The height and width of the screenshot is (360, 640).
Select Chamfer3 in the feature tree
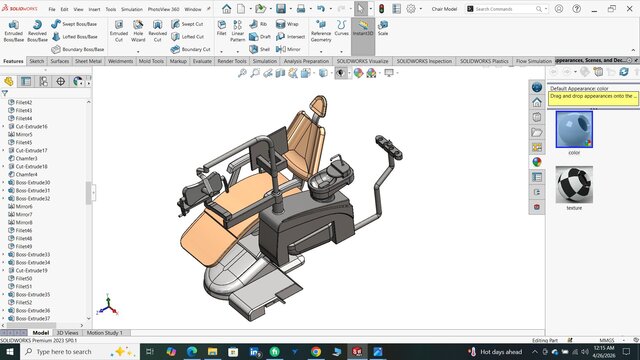coord(23,158)
